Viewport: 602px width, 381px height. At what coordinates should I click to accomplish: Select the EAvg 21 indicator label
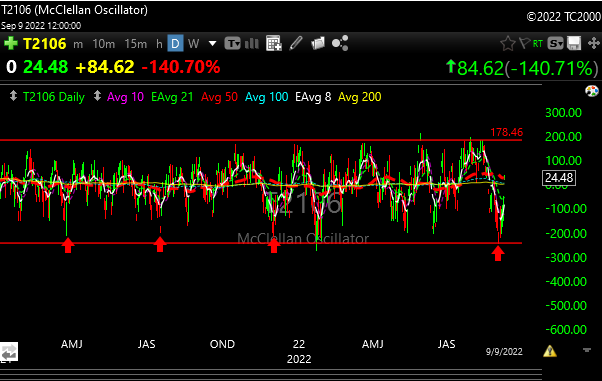(172, 97)
